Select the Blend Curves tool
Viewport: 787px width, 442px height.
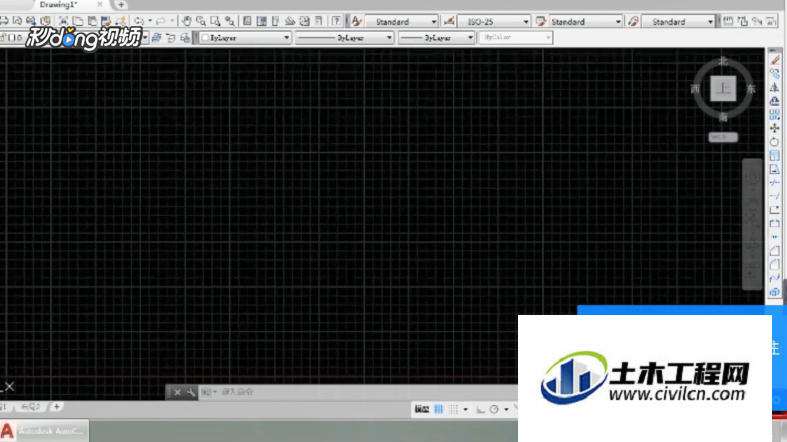775,278
